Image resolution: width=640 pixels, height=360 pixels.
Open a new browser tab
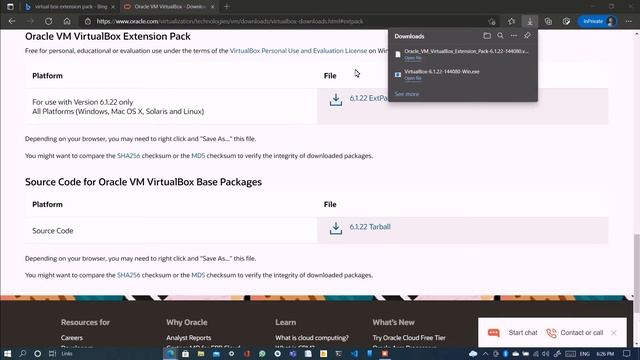pos(227,7)
